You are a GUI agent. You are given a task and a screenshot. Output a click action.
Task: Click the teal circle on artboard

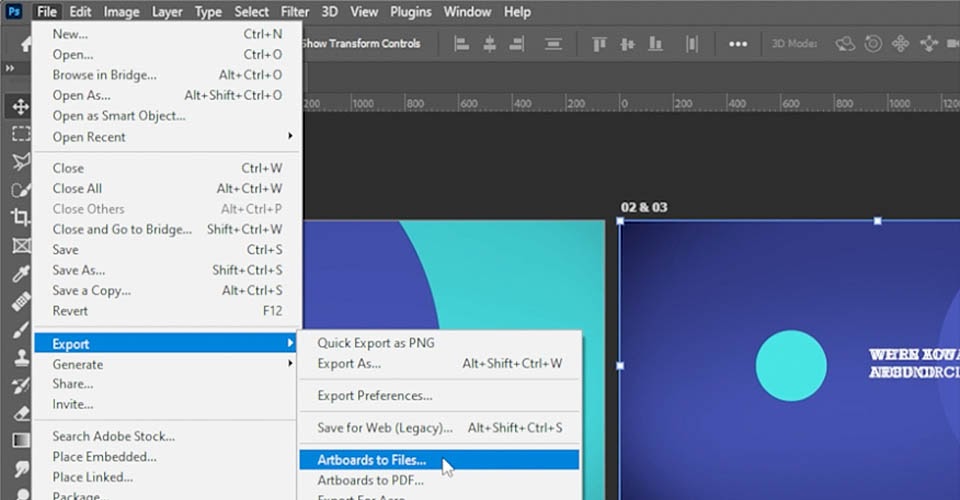pos(791,366)
